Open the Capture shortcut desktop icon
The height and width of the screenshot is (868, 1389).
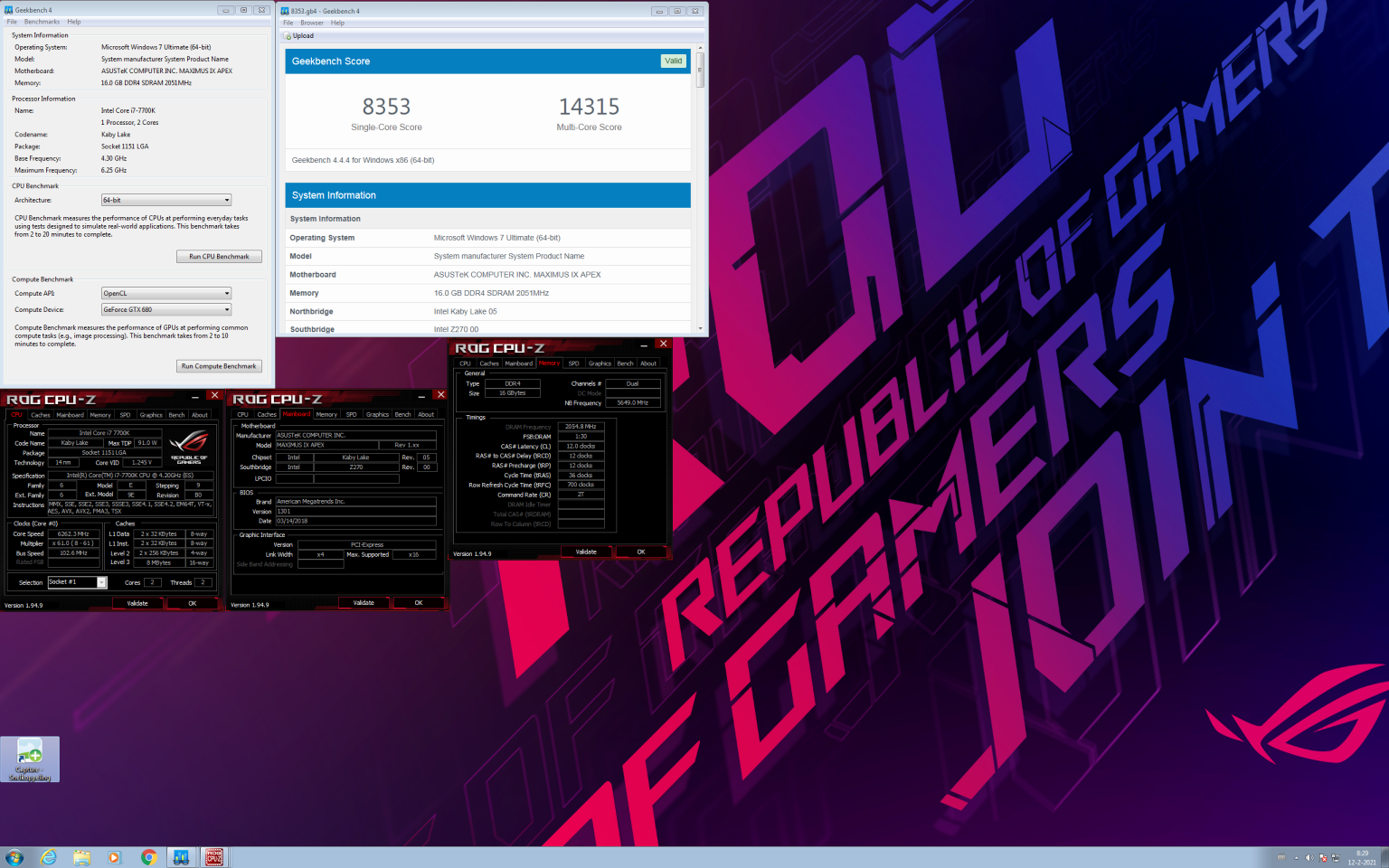30,759
